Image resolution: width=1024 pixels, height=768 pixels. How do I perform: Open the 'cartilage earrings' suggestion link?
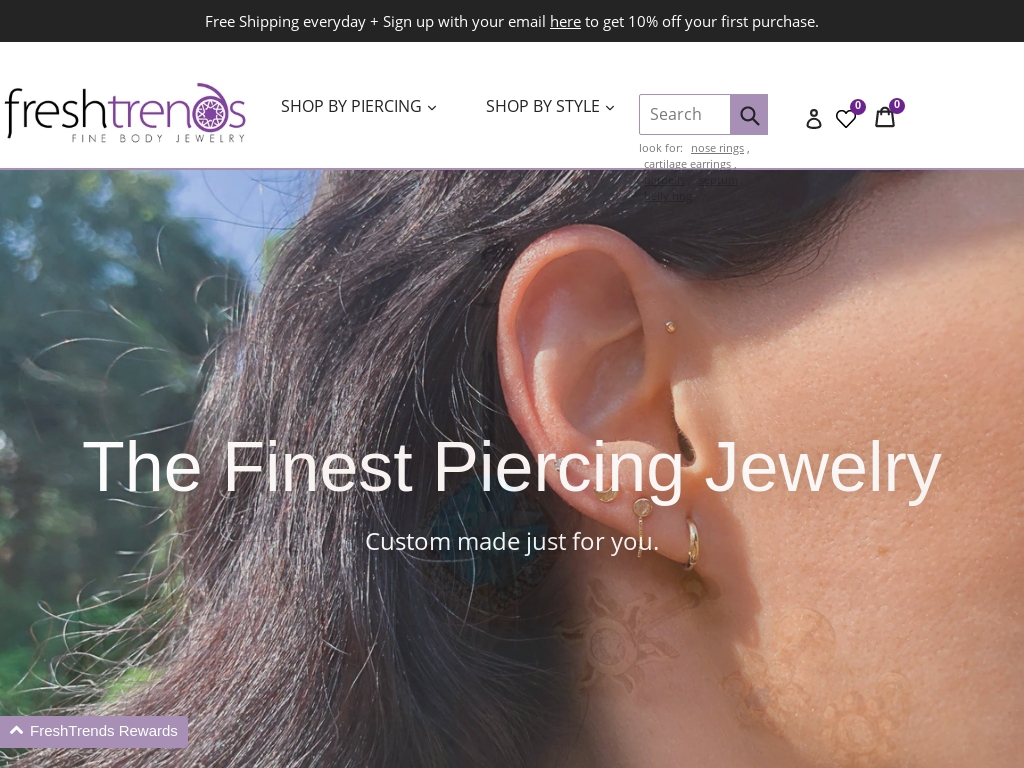(x=687, y=164)
